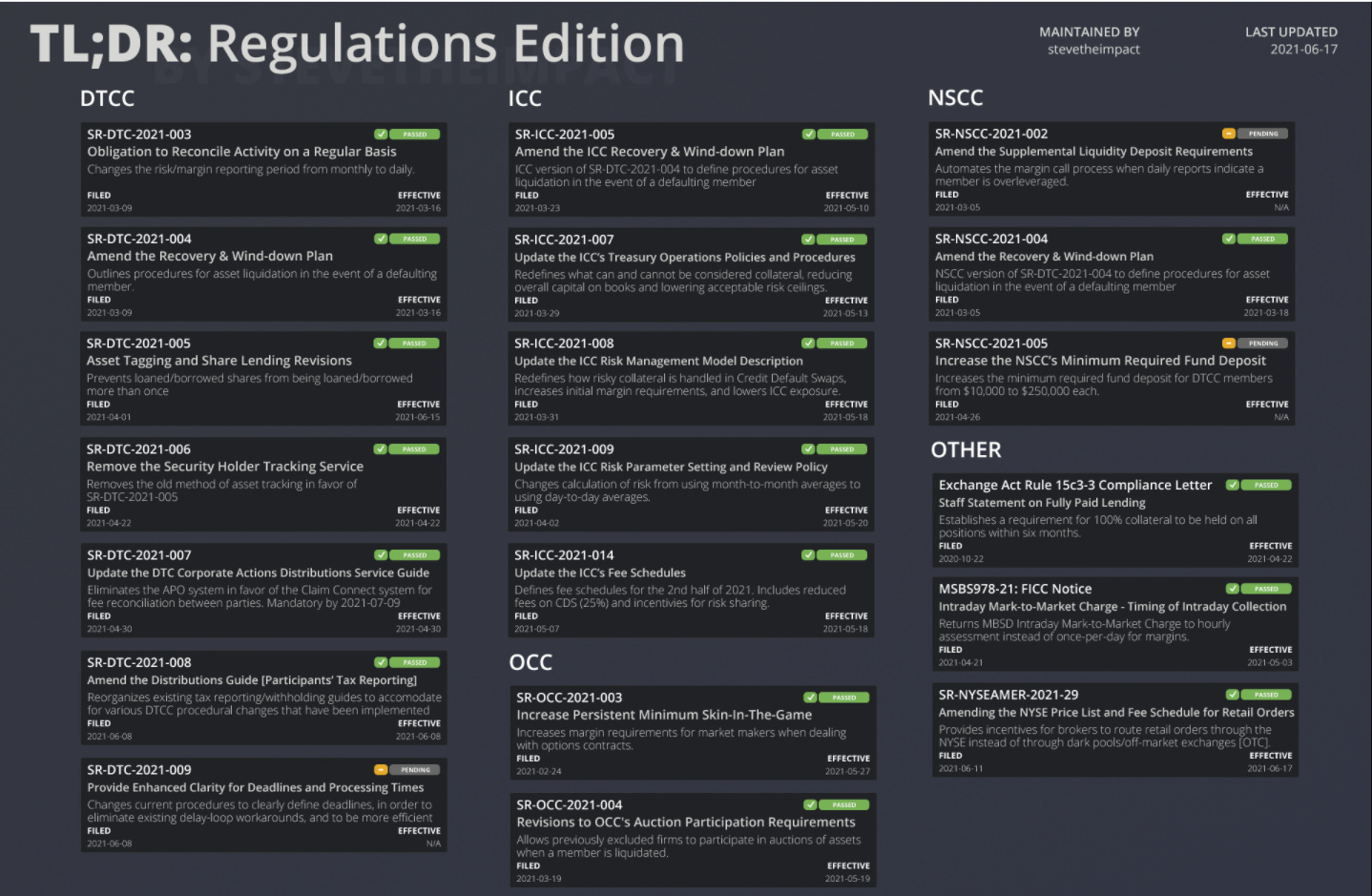Click 'Revisions to OCC's Auction Participation Requirements'
1372x896 pixels.
pos(686,822)
